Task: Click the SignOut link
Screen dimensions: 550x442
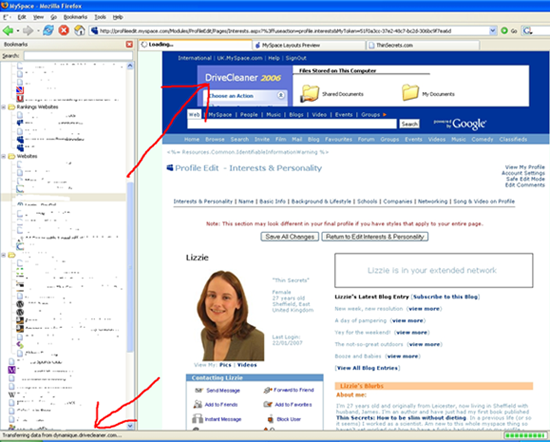Action: tap(296, 58)
